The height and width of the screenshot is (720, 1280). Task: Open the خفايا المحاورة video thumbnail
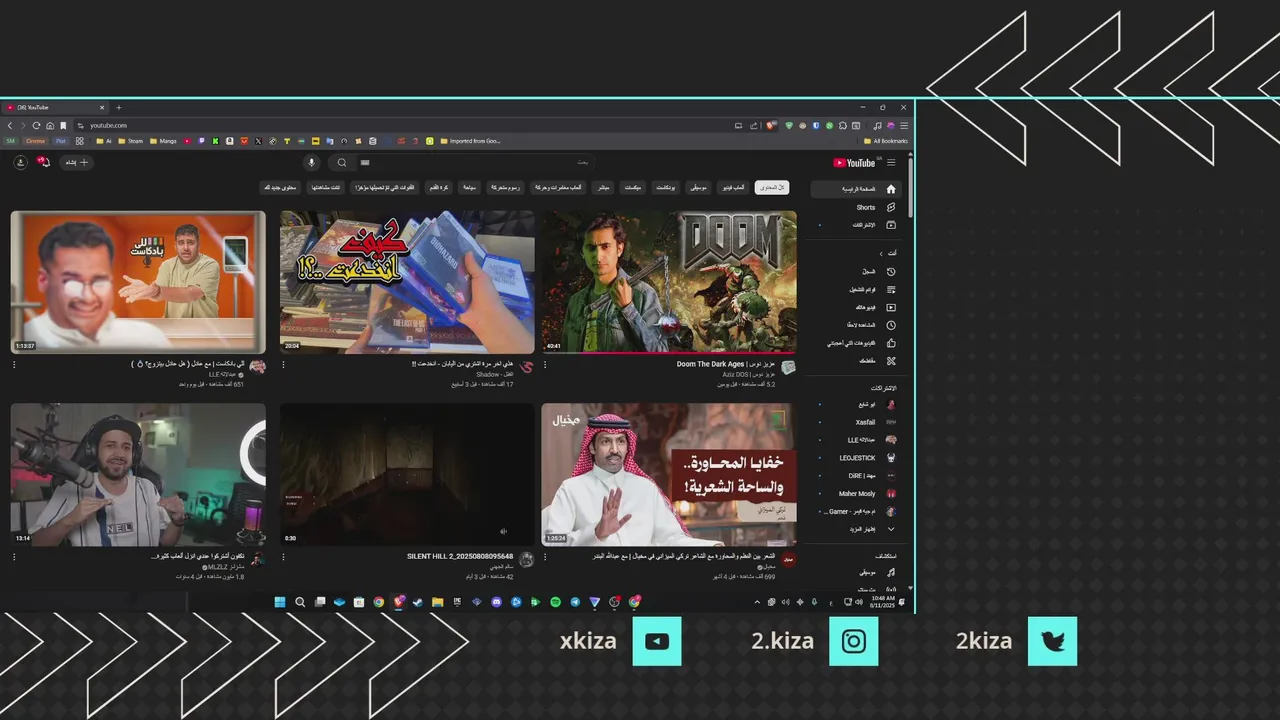[x=669, y=474]
